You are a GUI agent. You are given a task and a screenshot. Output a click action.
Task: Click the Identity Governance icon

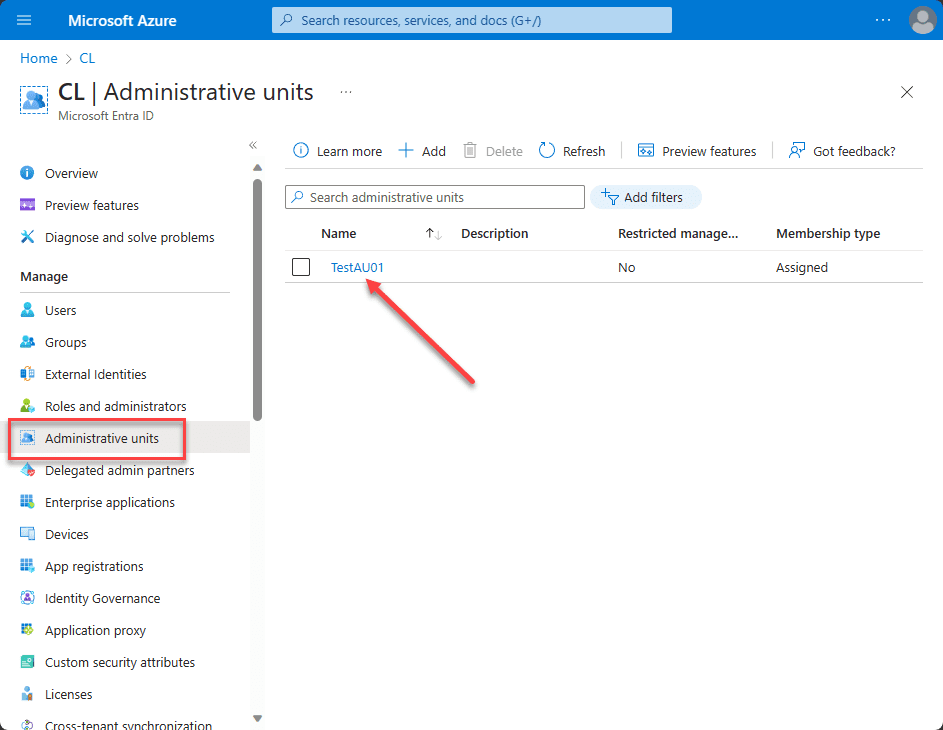pos(27,598)
